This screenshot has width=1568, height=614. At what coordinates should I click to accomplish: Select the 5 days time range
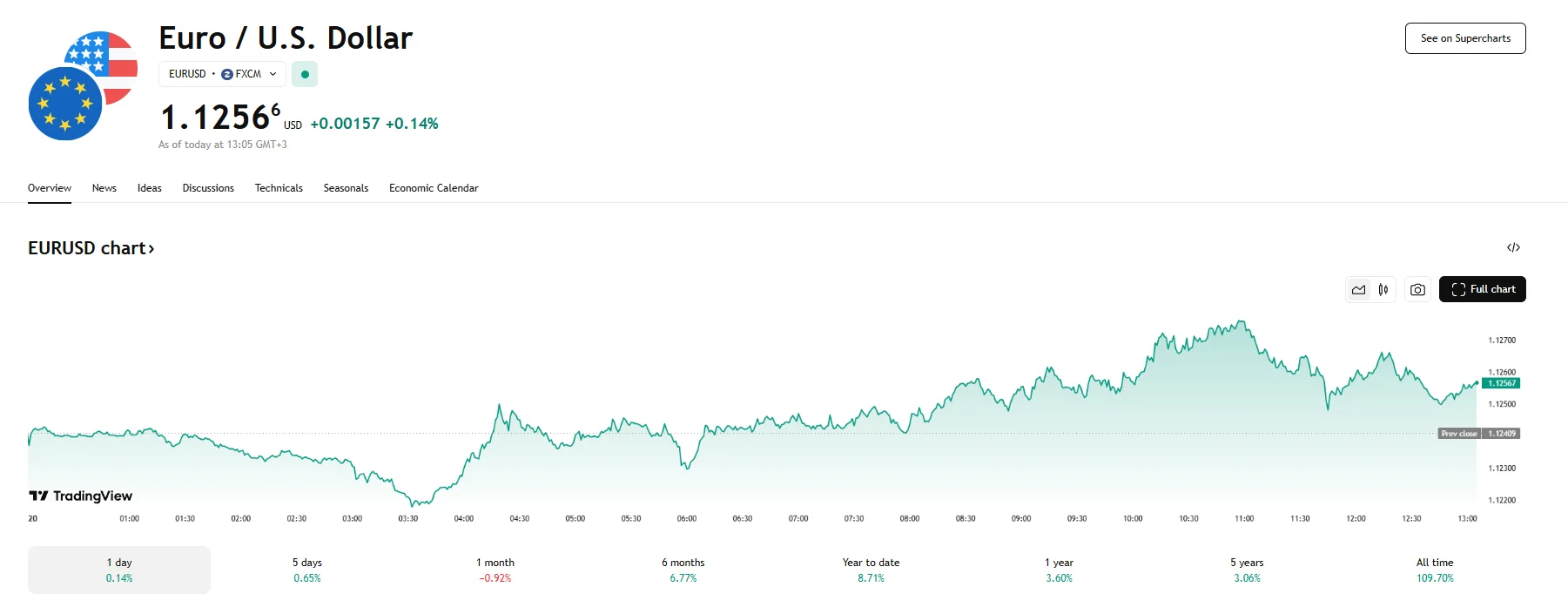(x=307, y=570)
